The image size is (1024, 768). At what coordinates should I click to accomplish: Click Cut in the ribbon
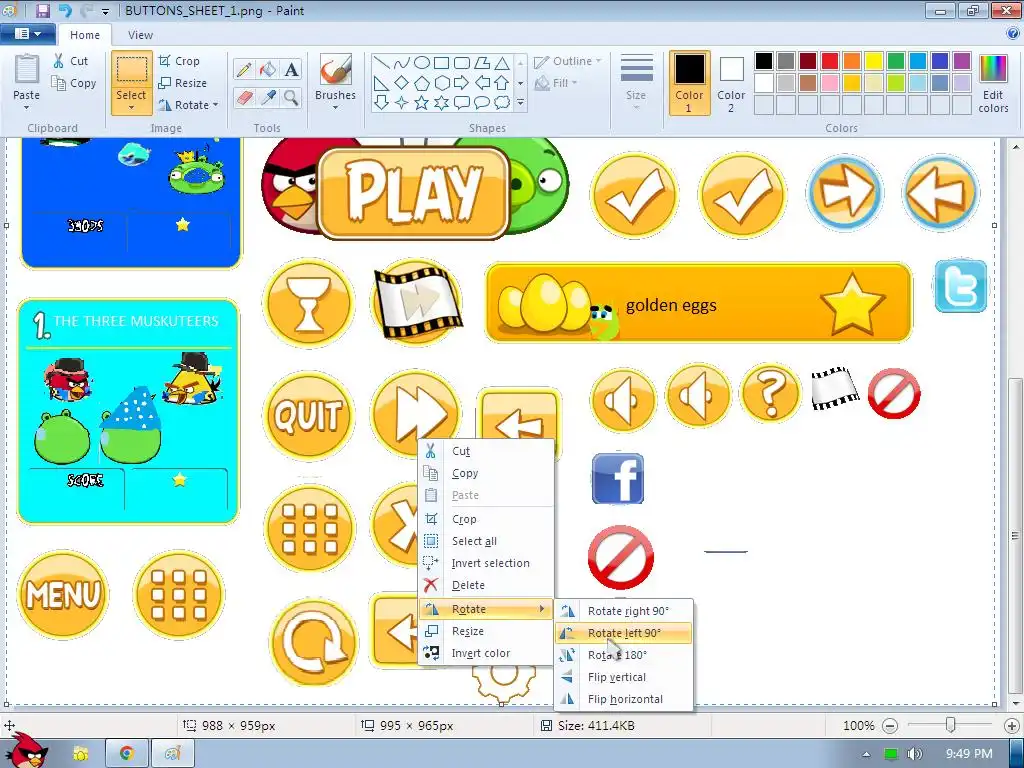coord(71,61)
